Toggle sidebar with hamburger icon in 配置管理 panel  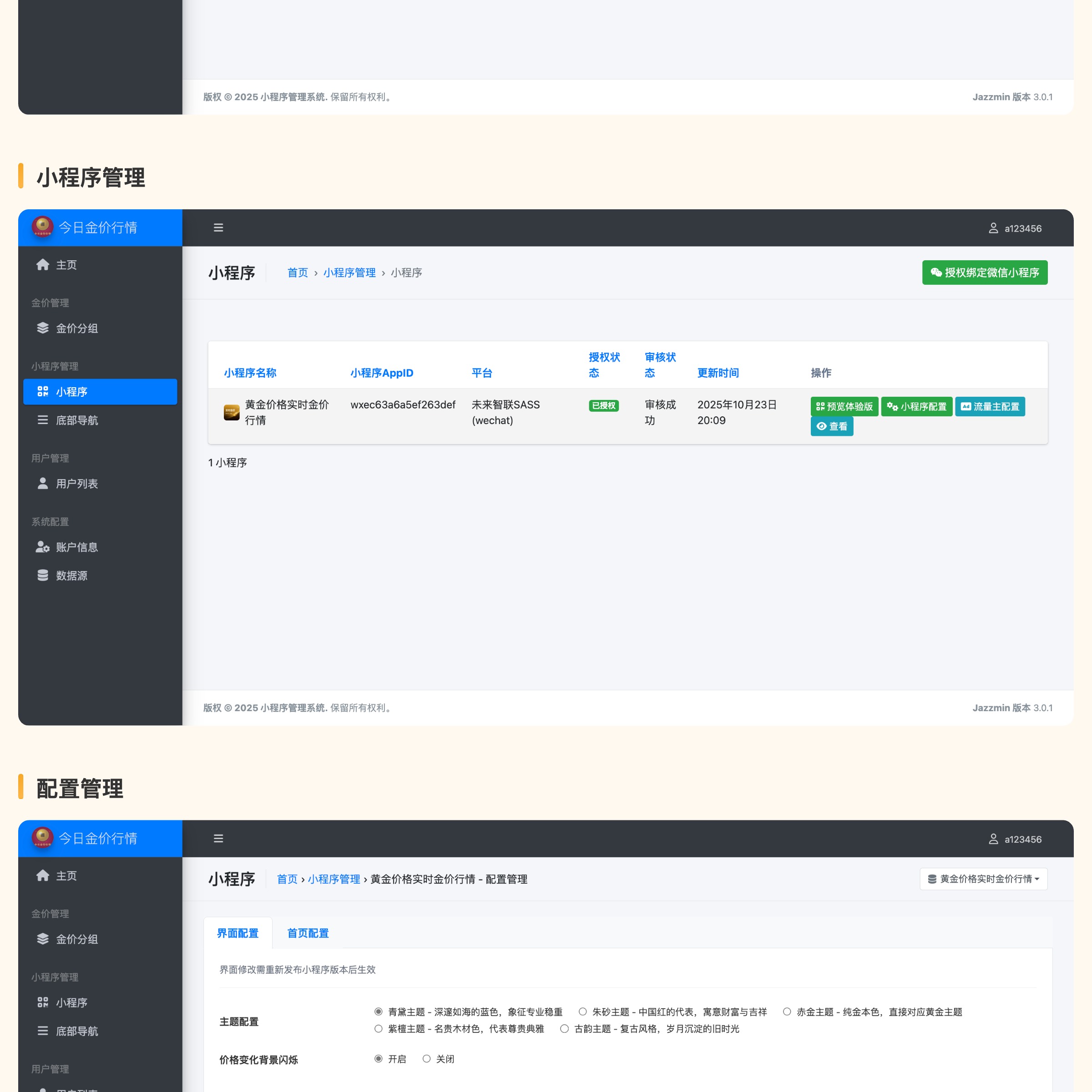[x=218, y=839]
